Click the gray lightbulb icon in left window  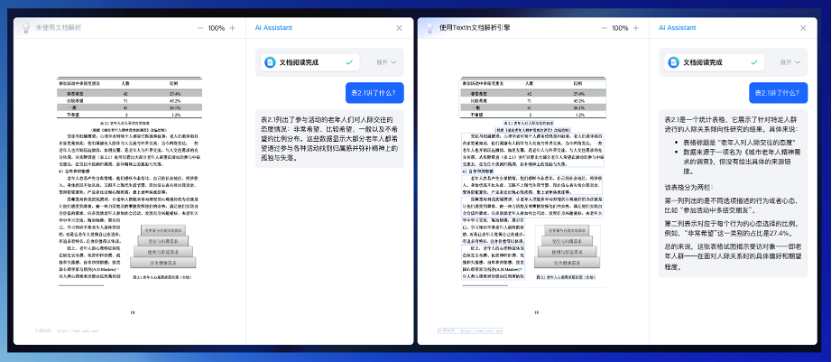tap(25, 28)
